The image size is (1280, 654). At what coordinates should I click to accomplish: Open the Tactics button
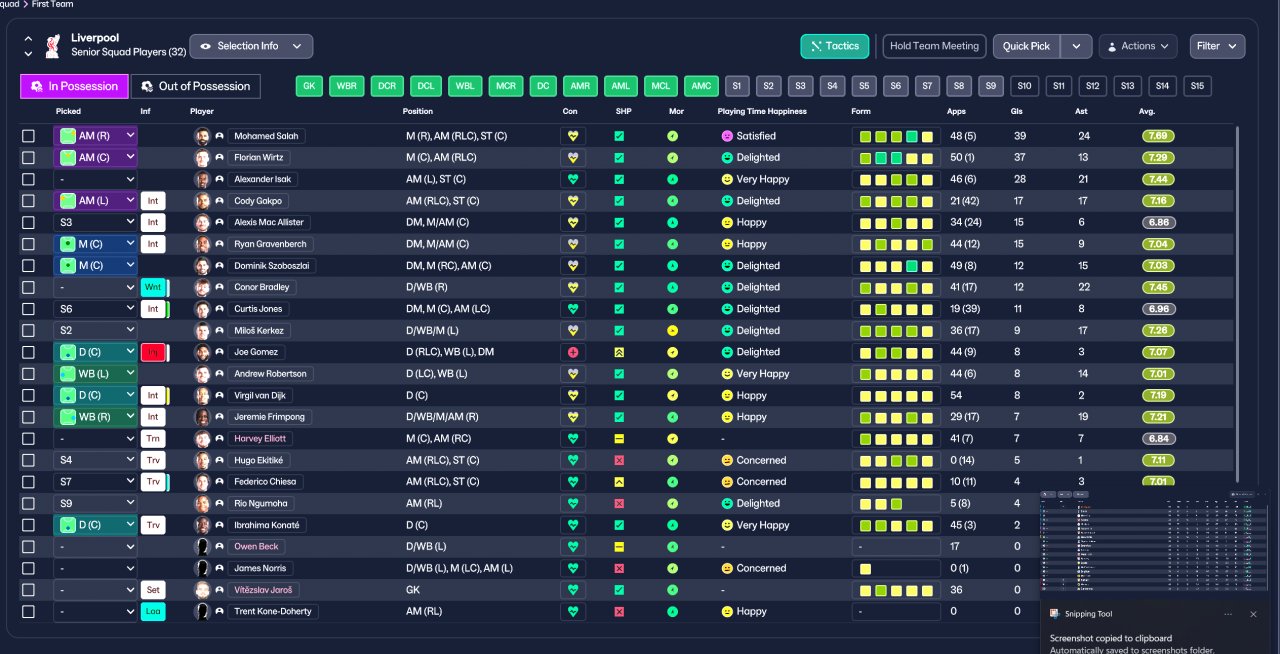835,46
